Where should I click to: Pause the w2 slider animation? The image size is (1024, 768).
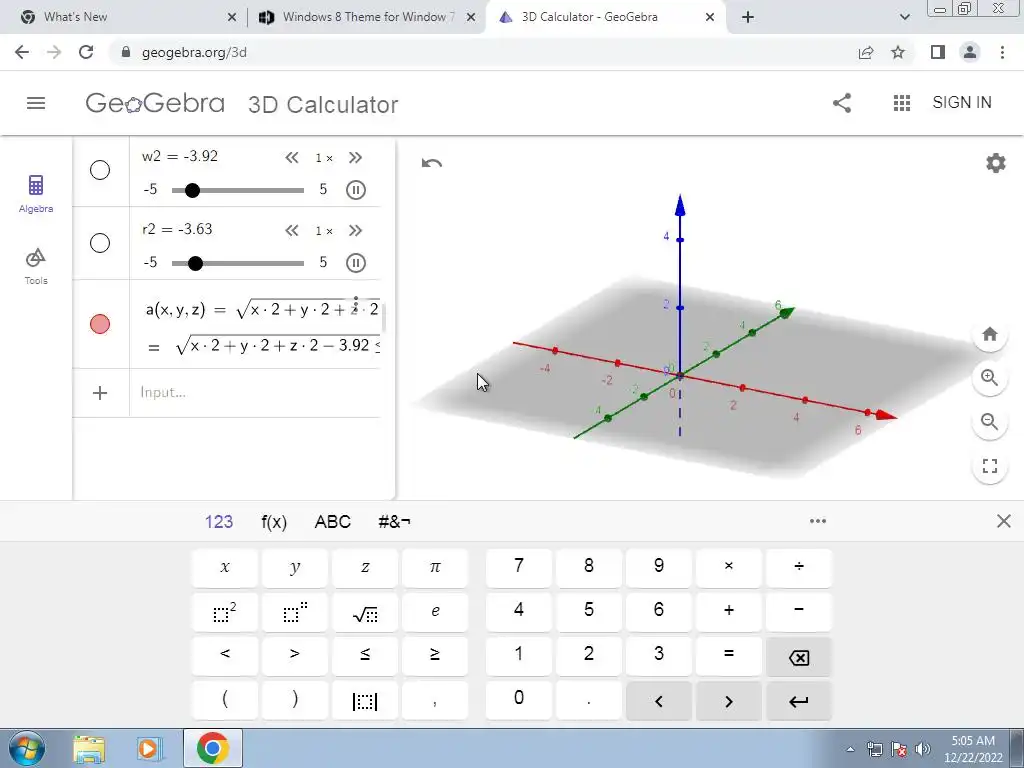355,190
